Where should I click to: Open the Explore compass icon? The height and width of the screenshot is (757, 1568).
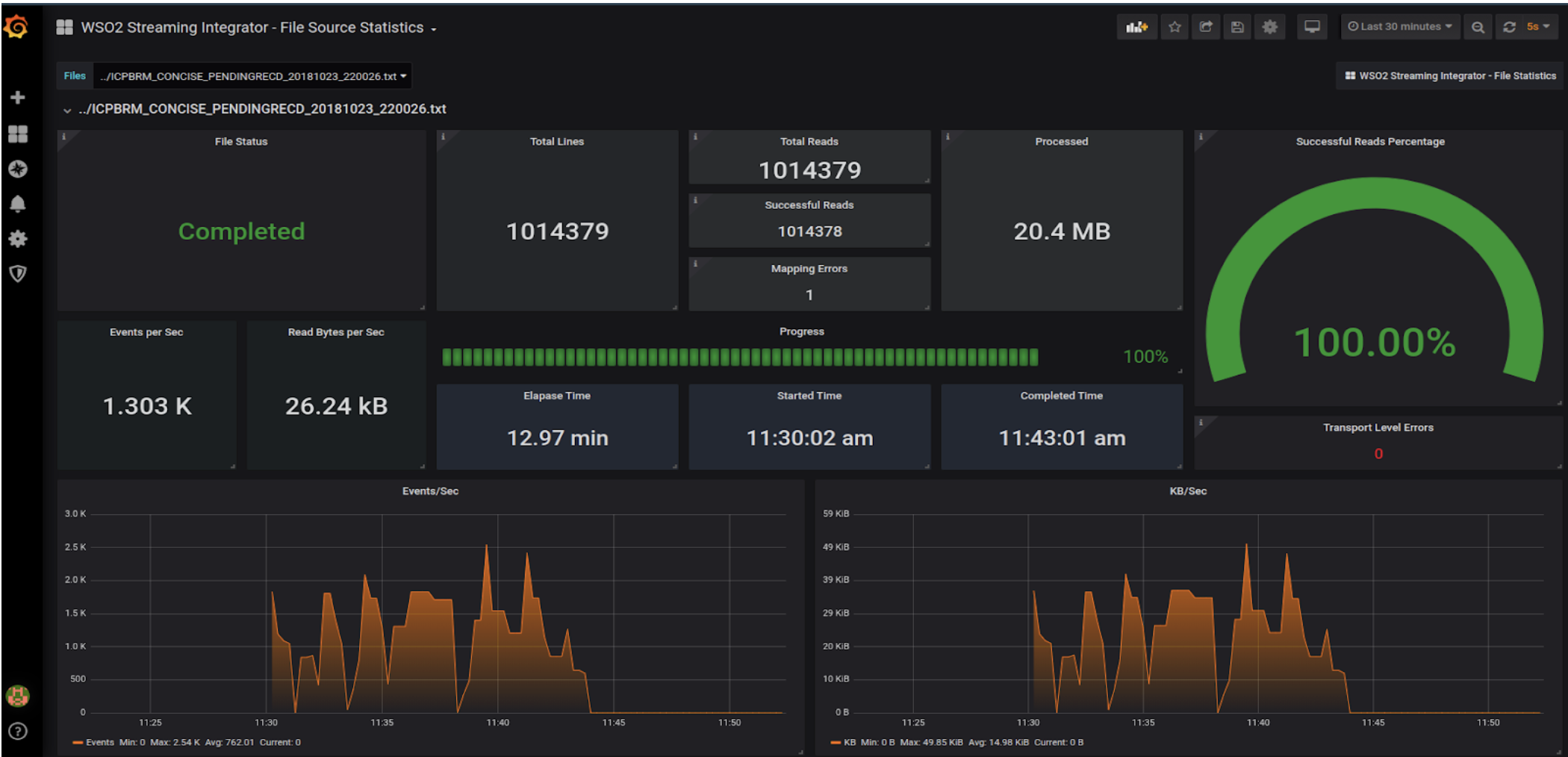point(18,169)
